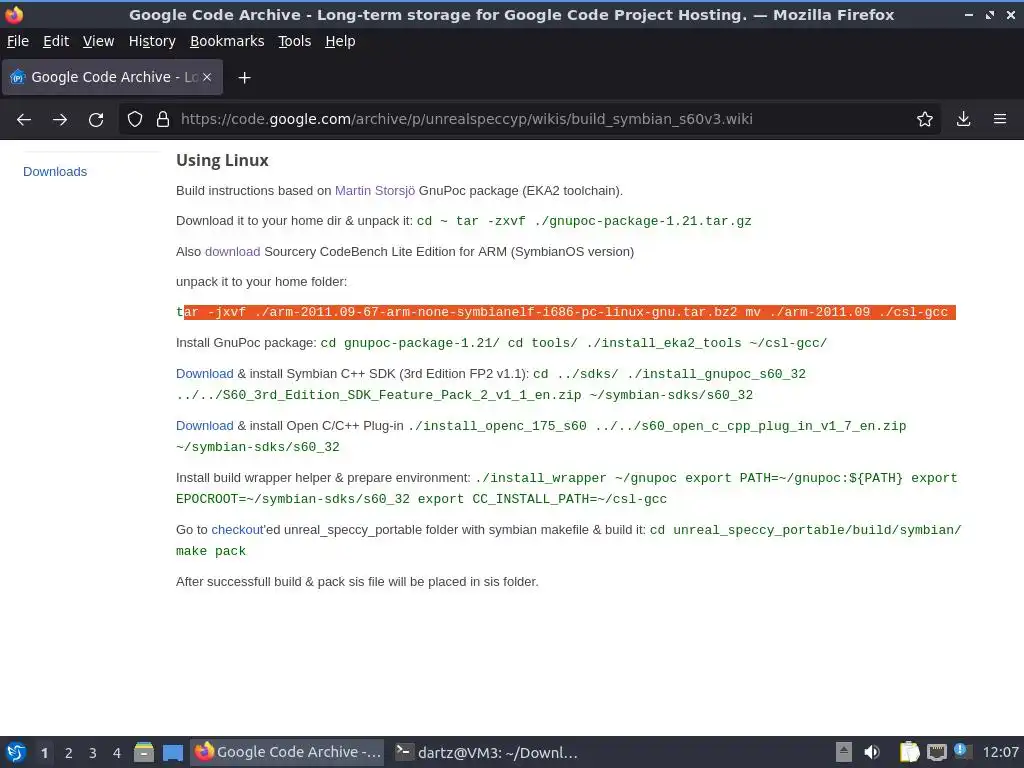The height and width of the screenshot is (768, 1024).
Task: Open the update notification tray icon
Action: (961, 750)
